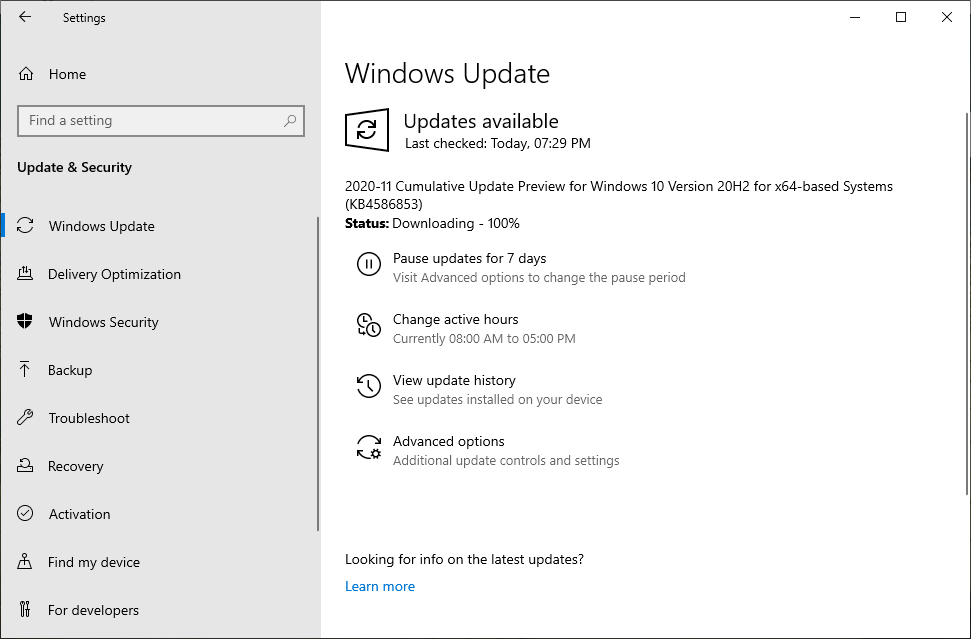The width and height of the screenshot is (971, 639).
Task: Click the back arrow in Settings
Action: [x=25, y=17]
